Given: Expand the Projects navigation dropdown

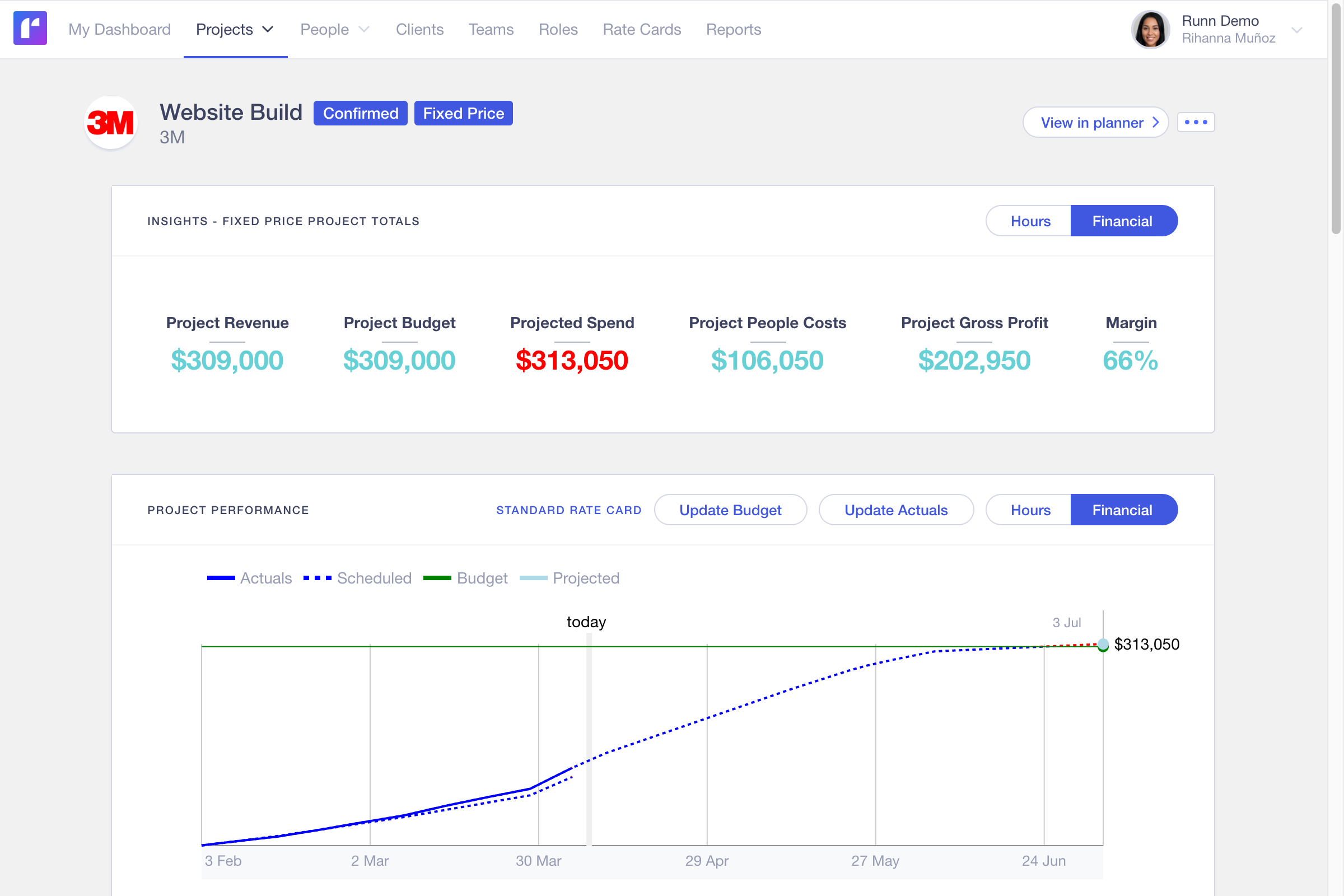Looking at the screenshot, I should [x=268, y=29].
